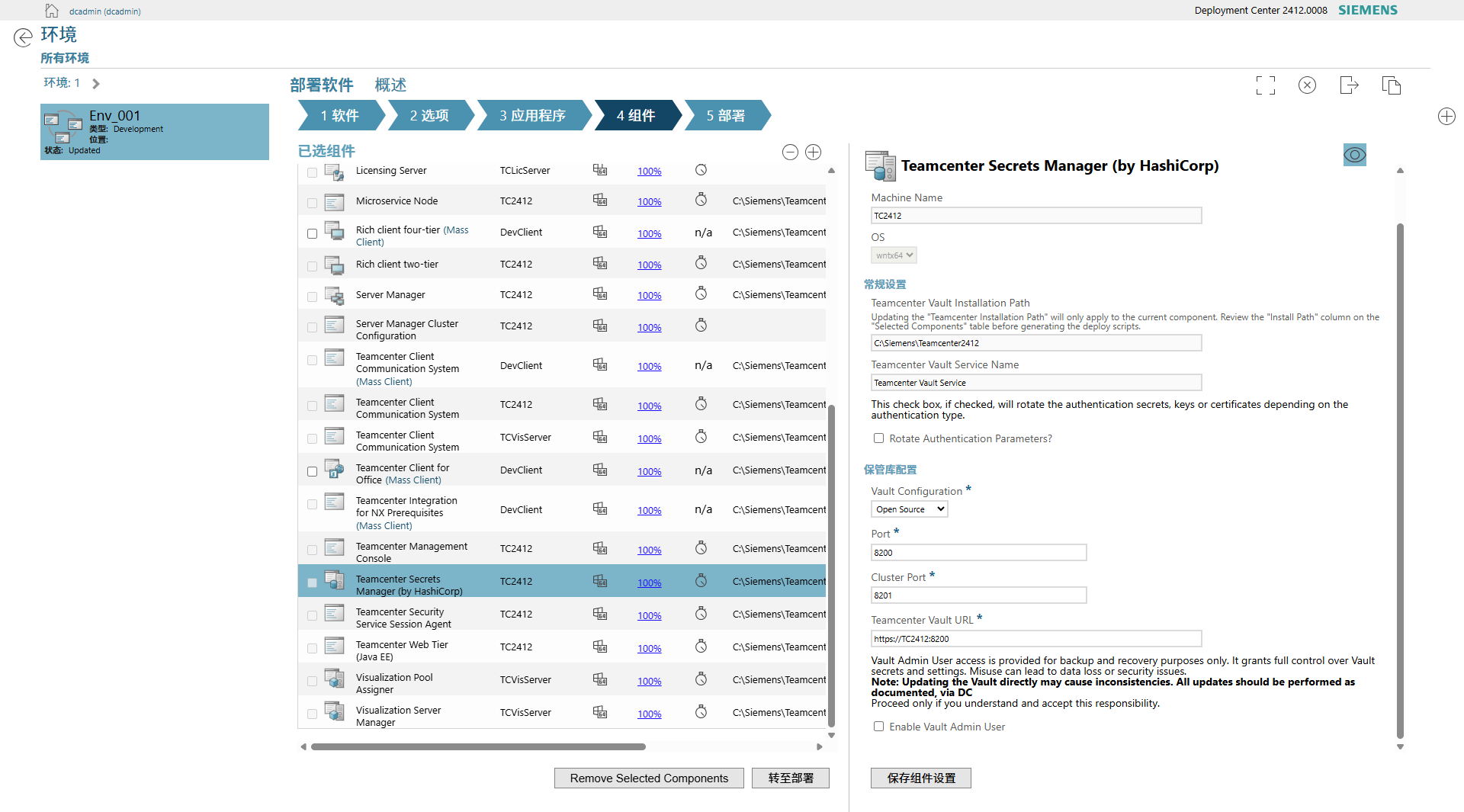Click the back arrow beside 环境
The height and width of the screenshot is (812, 1464).
pos(23,37)
